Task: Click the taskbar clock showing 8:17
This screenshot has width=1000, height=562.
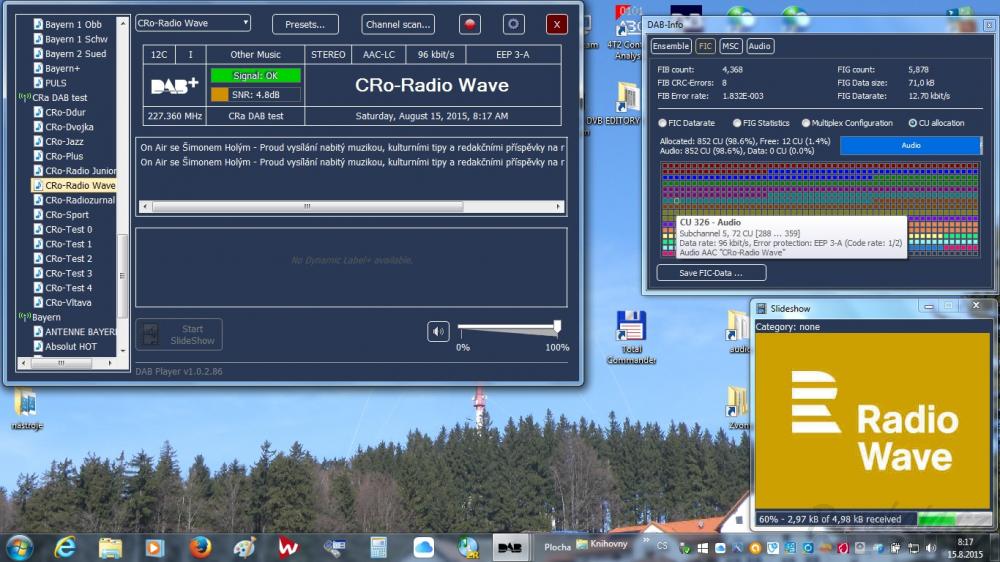Action: [x=965, y=548]
